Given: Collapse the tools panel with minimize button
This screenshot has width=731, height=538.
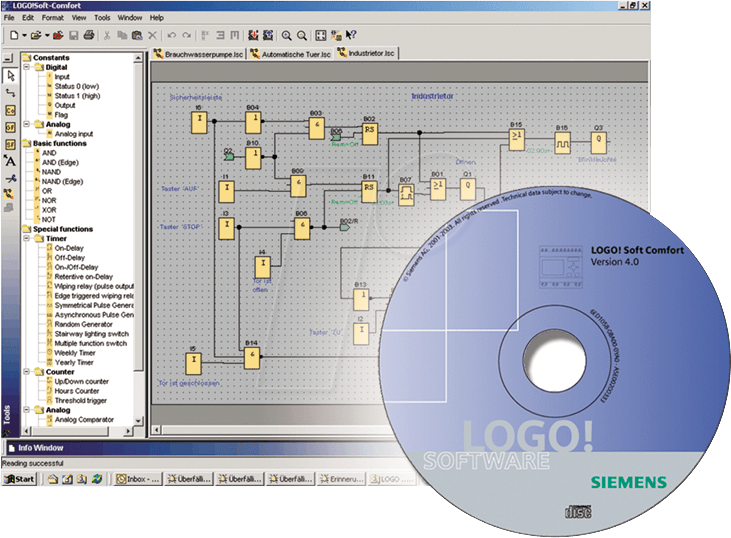Looking at the screenshot, I should coord(8,59).
